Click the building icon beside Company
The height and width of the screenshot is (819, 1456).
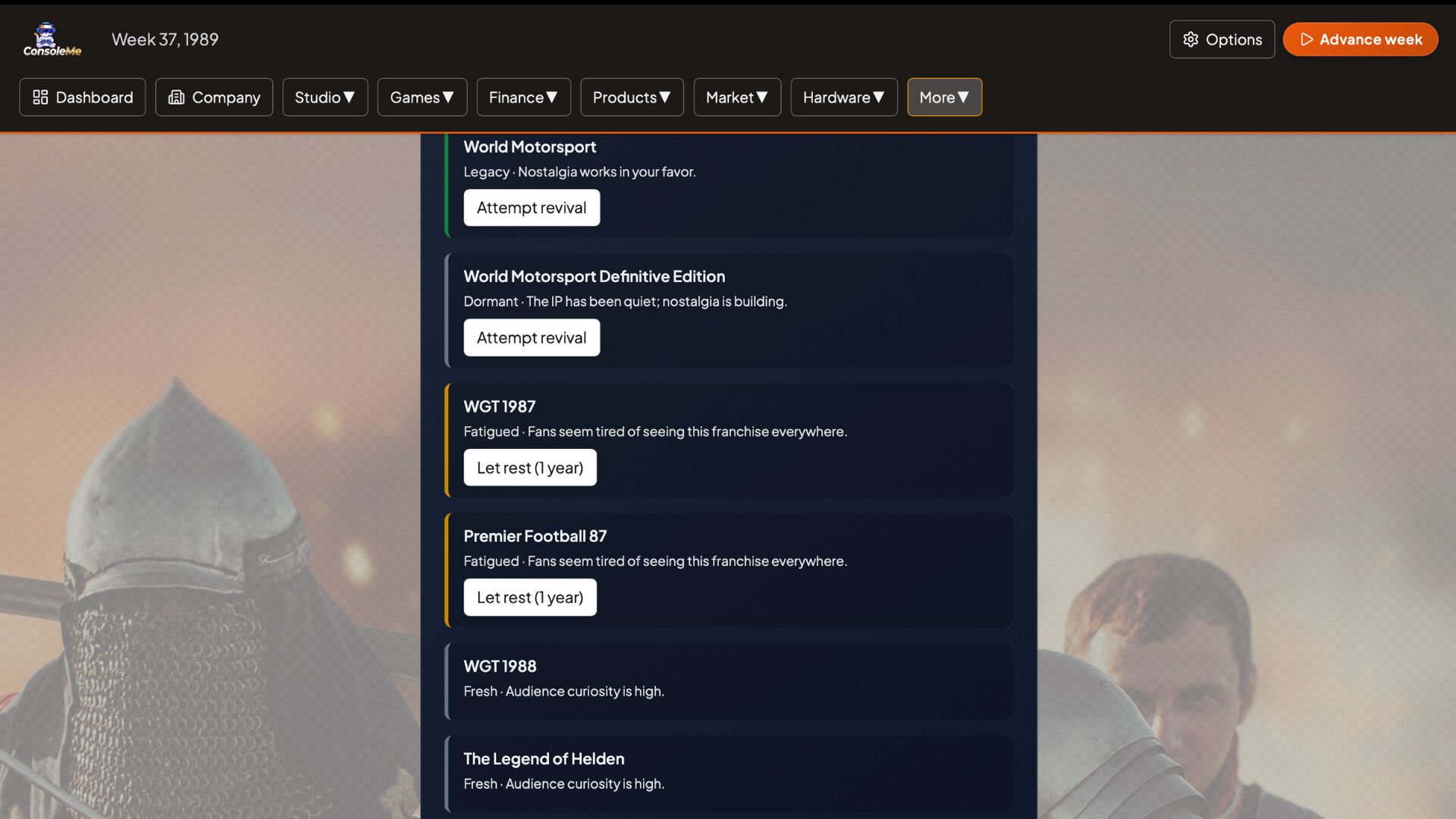point(177,97)
